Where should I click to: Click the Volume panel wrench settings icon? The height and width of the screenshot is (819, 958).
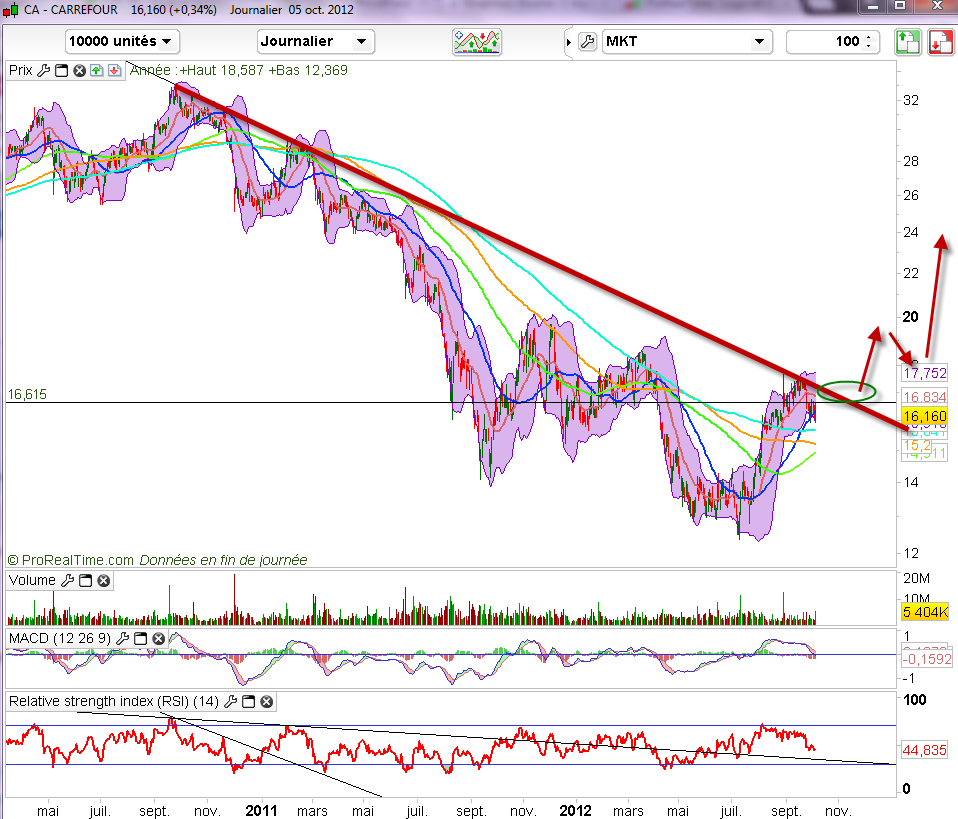tap(67, 580)
